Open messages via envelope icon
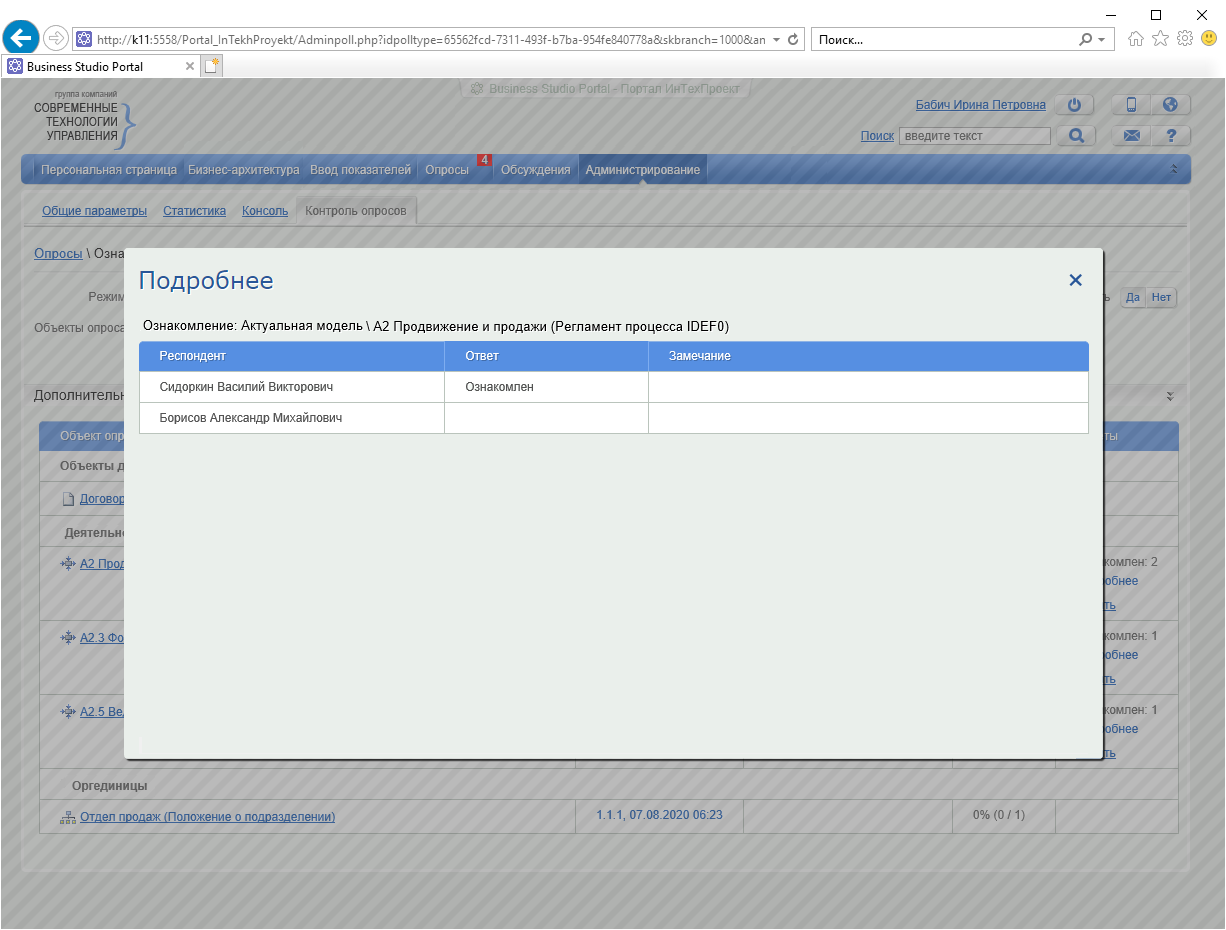The image size is (1226, 930). click(1132, 136)
